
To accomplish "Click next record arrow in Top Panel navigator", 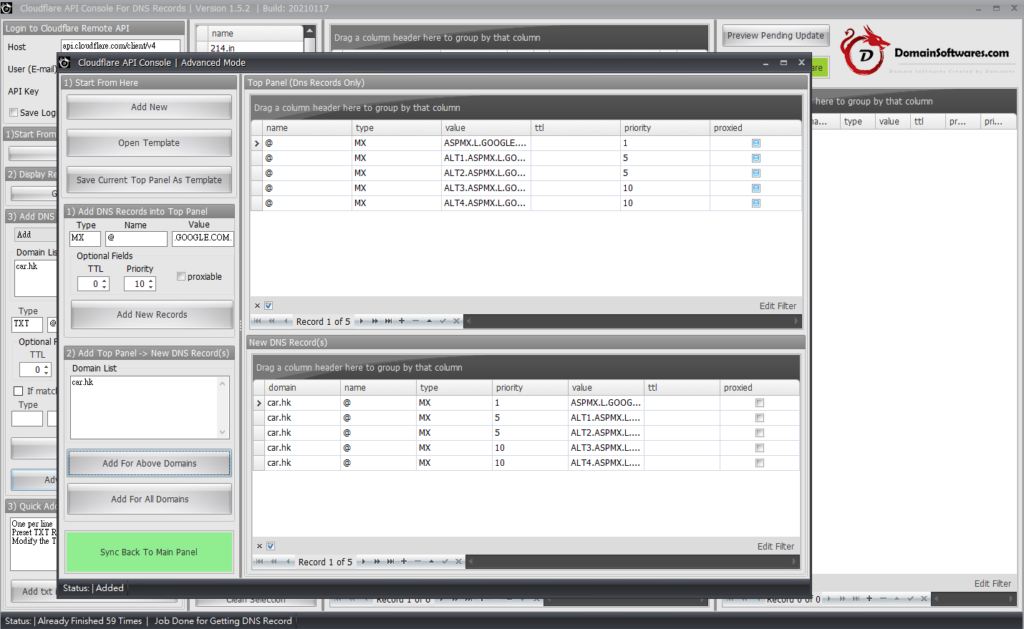I will [362, 321].
